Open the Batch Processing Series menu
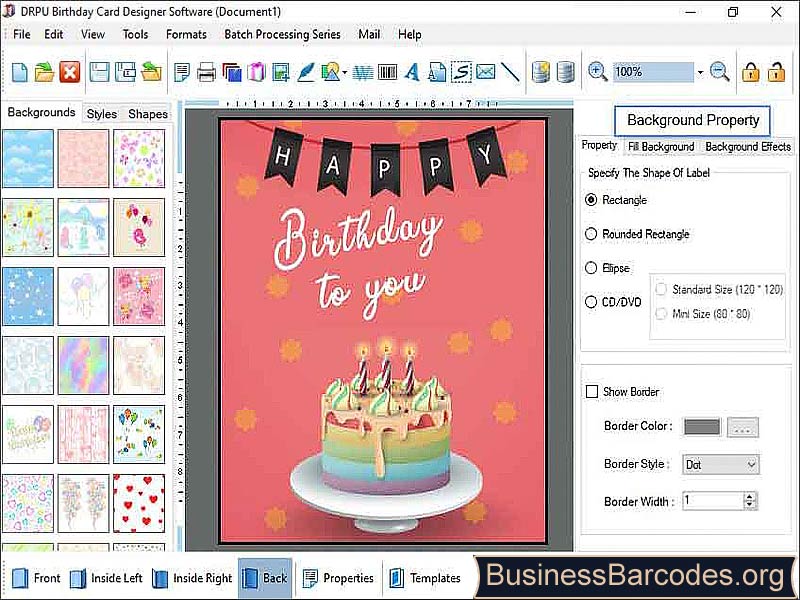Screen dimensions: 800x600 282,34
